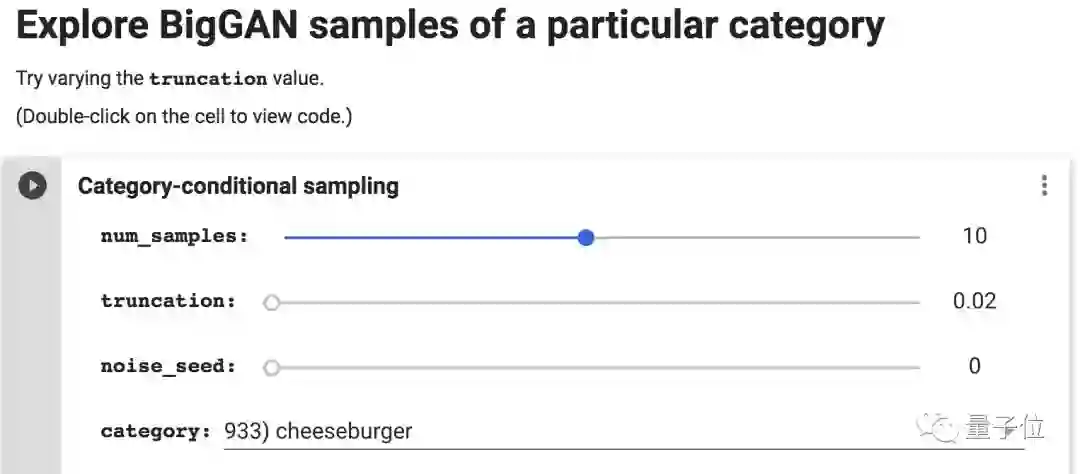The width and height of the screenshot is (1080, 474).
Task: Grab the num_samples slider handle
Action: pyautogui.click(x=586, y=237)
